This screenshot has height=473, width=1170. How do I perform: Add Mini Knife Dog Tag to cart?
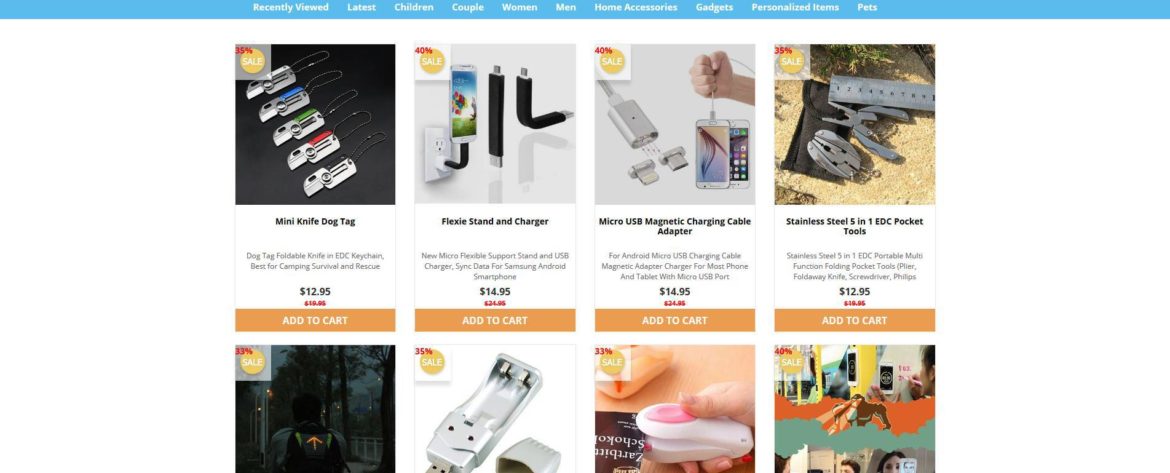tap(315, 320)
